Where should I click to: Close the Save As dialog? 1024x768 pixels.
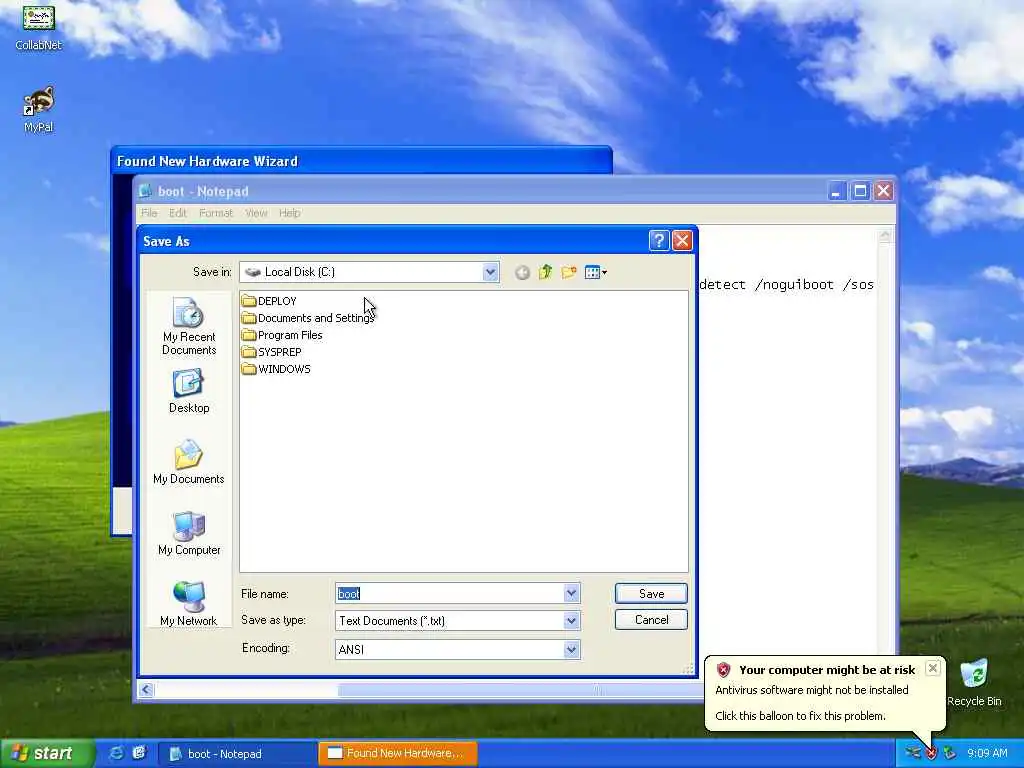coord(682,240)
